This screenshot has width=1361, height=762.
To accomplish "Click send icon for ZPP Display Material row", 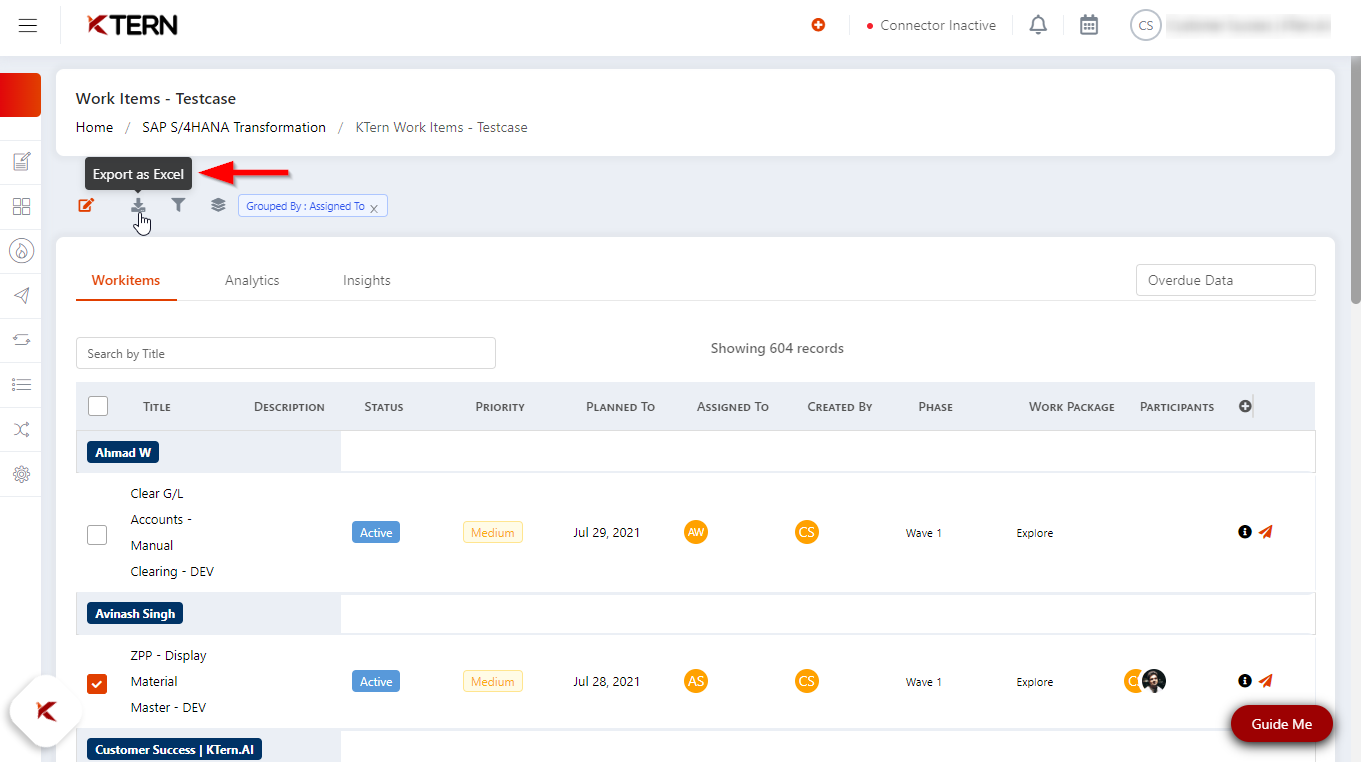I will point(1266,681).
